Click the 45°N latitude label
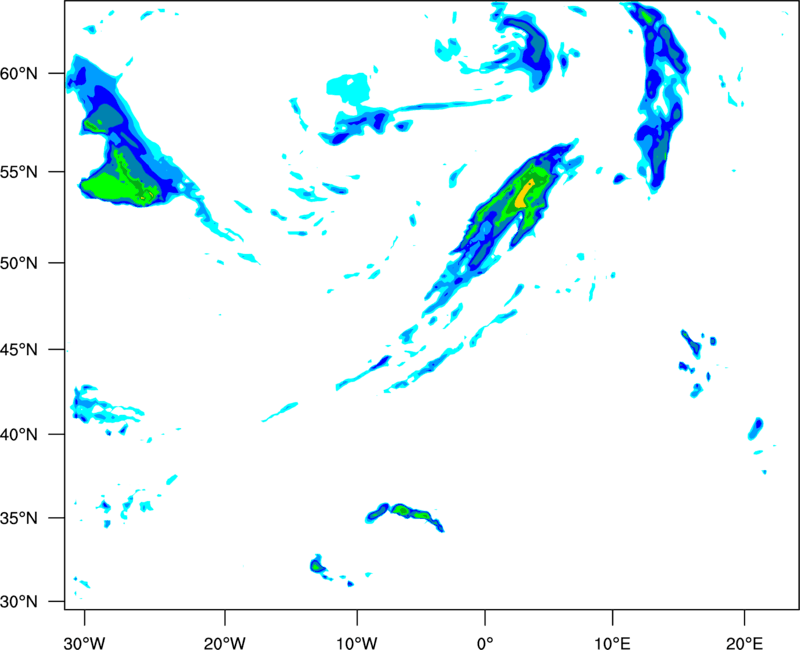 click(19, 350)
